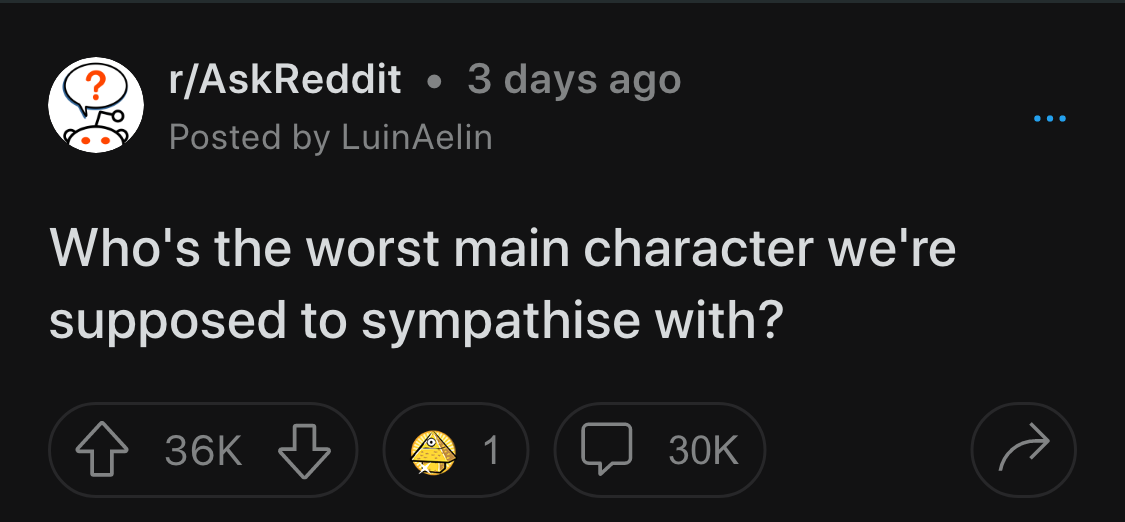The width and height of the screenshot is (1125, 522).
Task: Click the empty area between awards and share
Action: coord(868,450)
